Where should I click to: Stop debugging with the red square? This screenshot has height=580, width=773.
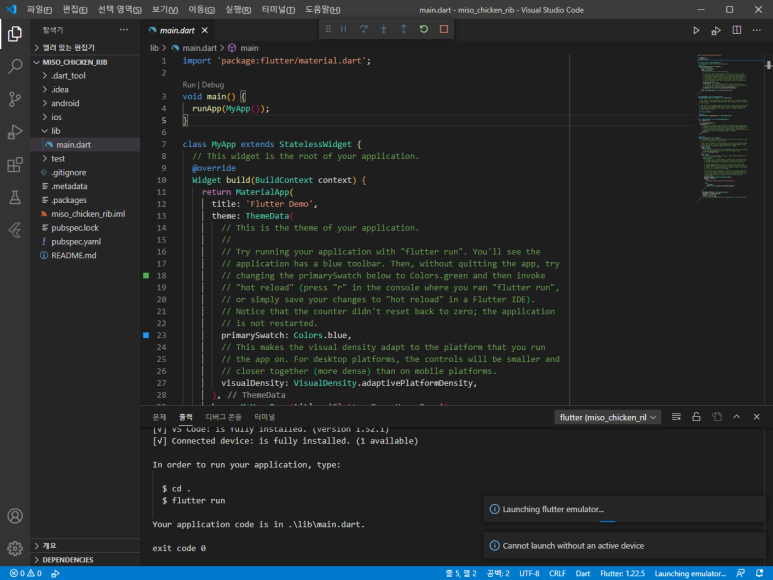pyautogui.click(x=444, y=30)
